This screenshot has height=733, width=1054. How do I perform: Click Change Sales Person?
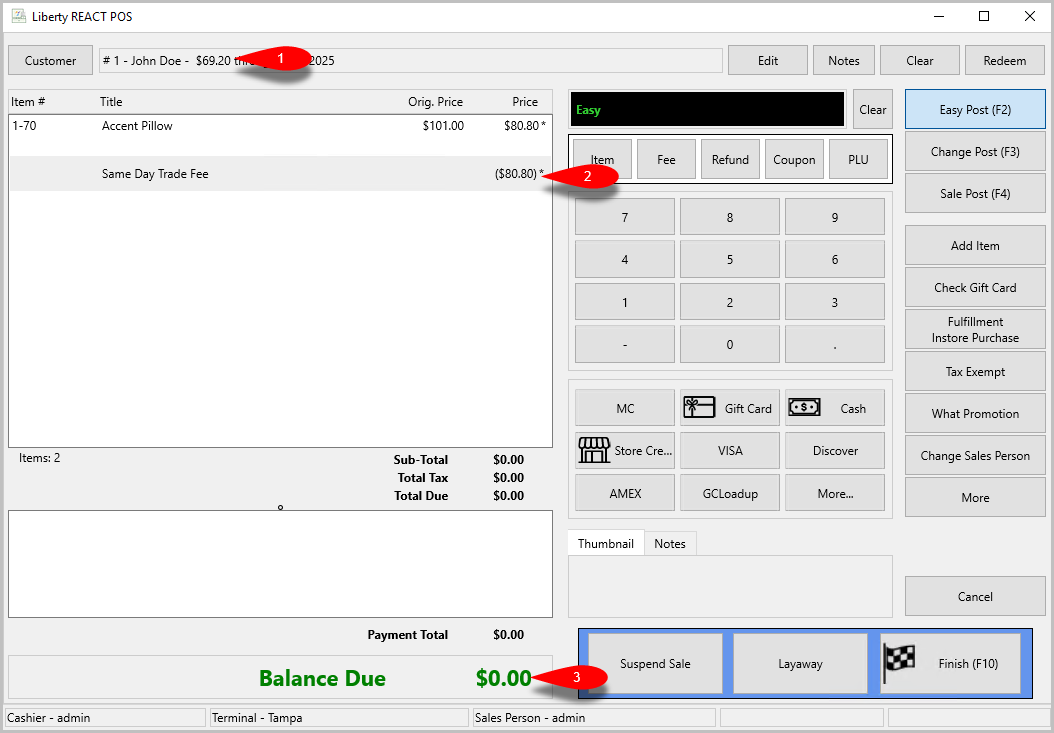[975, 456]
